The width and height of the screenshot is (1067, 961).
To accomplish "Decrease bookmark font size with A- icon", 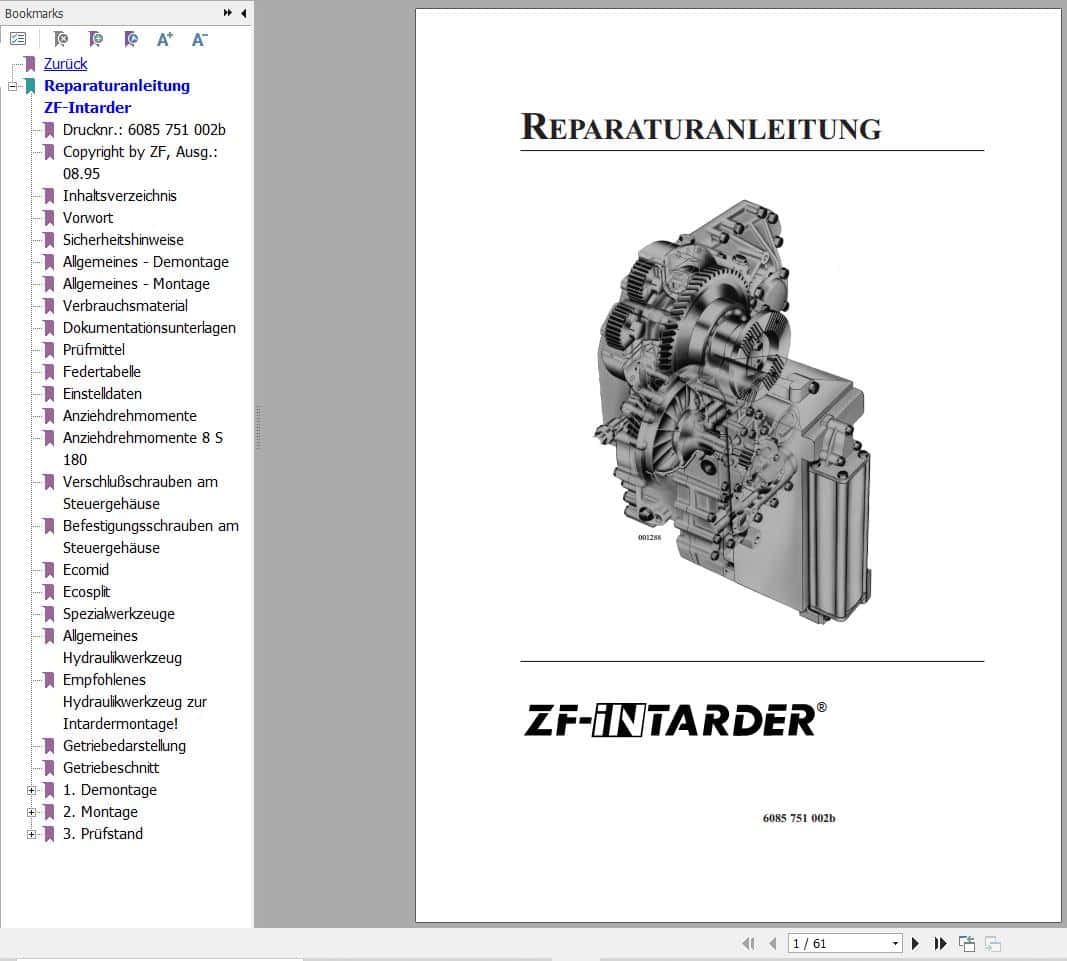I will click(x=199, y=39).
